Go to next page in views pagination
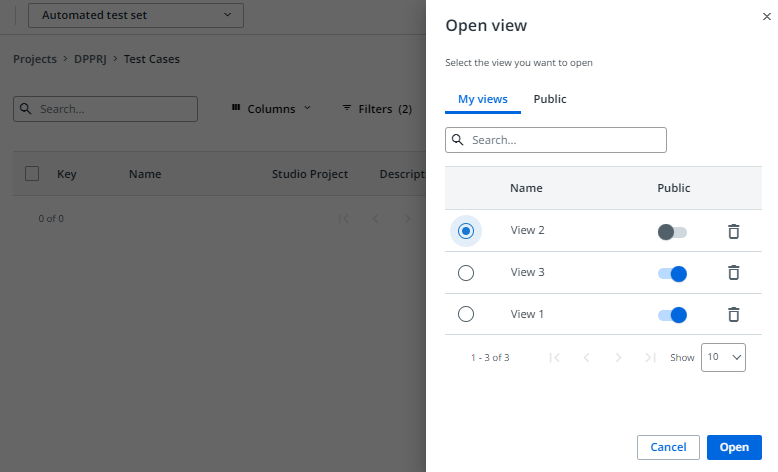Viewport: 778px width, 472px height. [x=618, y=357]
